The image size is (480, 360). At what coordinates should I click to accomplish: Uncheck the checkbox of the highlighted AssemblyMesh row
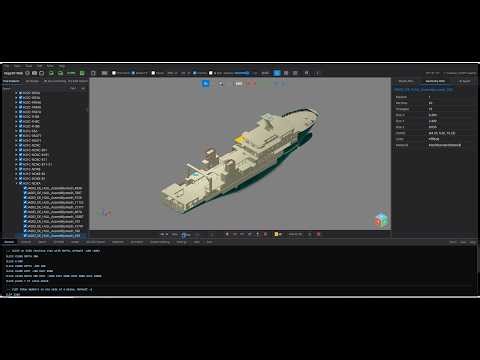pyautogui.click(x=25, y=236)
